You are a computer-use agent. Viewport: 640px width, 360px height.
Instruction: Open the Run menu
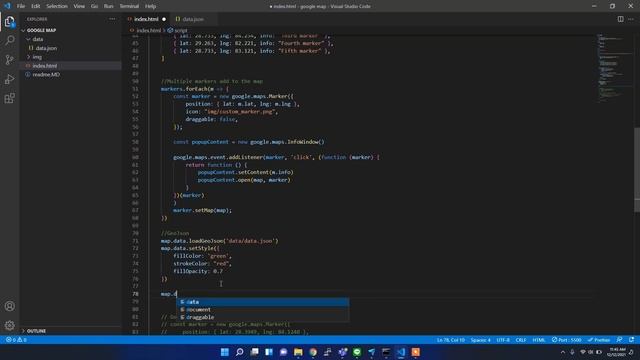[x=109, y=6]
